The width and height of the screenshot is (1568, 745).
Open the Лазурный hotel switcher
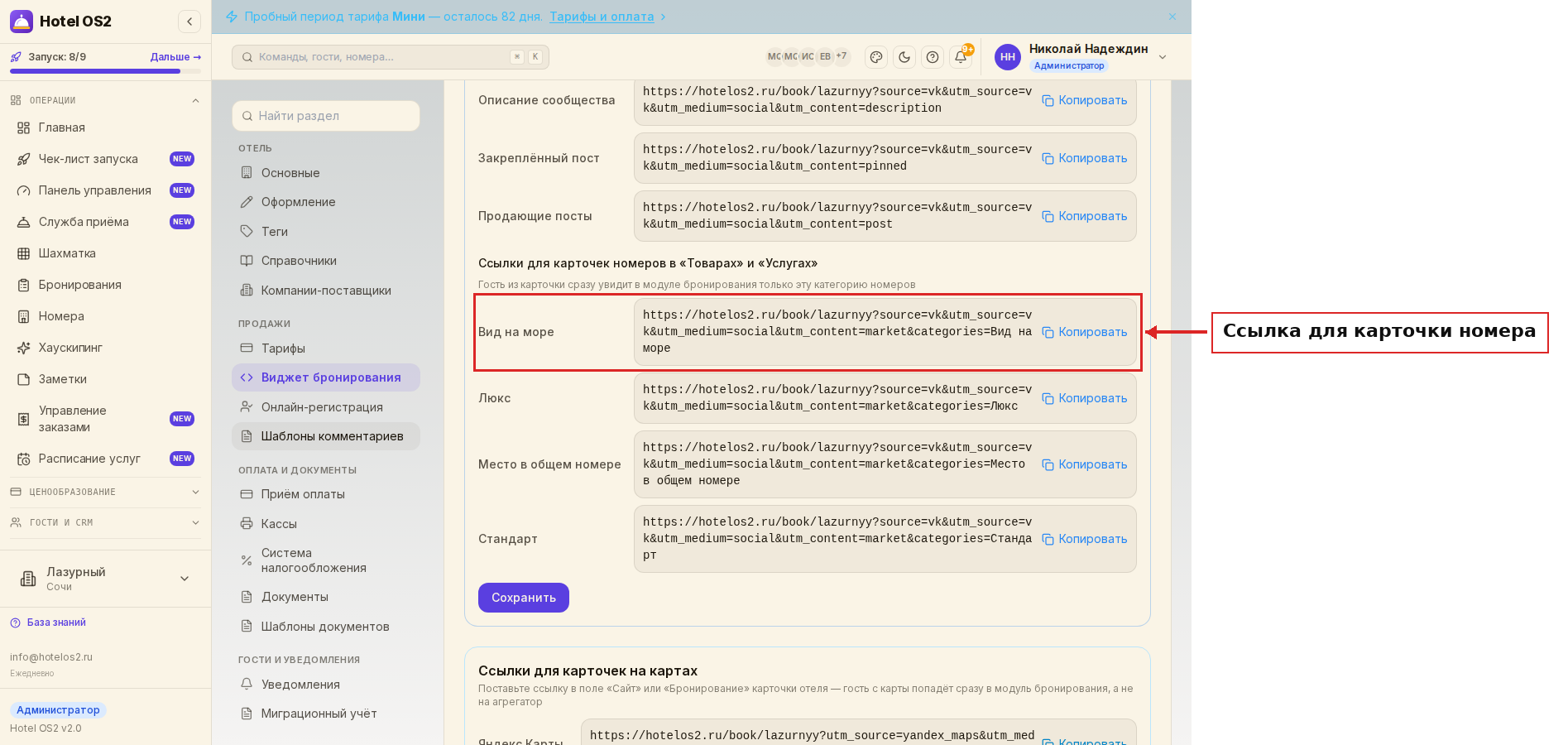click(105, 579)
